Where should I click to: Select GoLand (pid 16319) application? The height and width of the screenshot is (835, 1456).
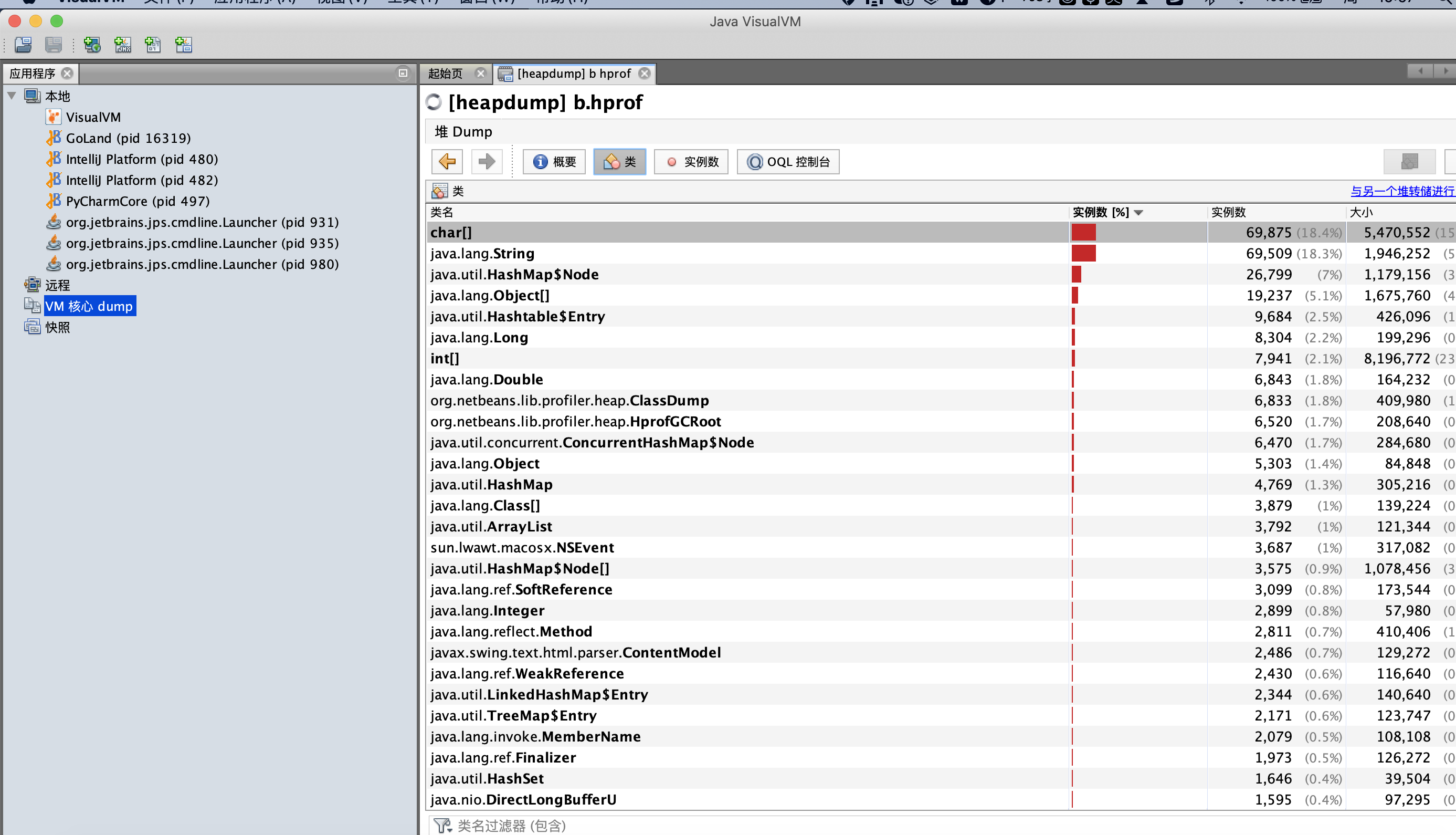[x=129, y=138]
